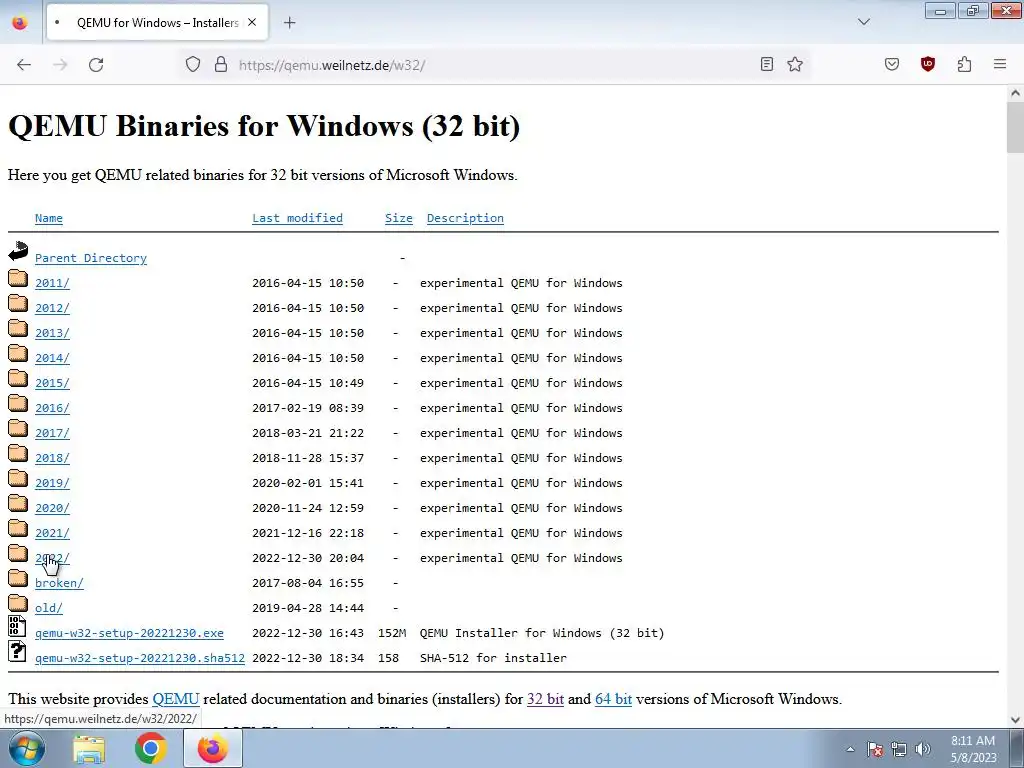Toggle reader view icon in address bar
The width and height of the screenshot is (1024, 768).
767,64
